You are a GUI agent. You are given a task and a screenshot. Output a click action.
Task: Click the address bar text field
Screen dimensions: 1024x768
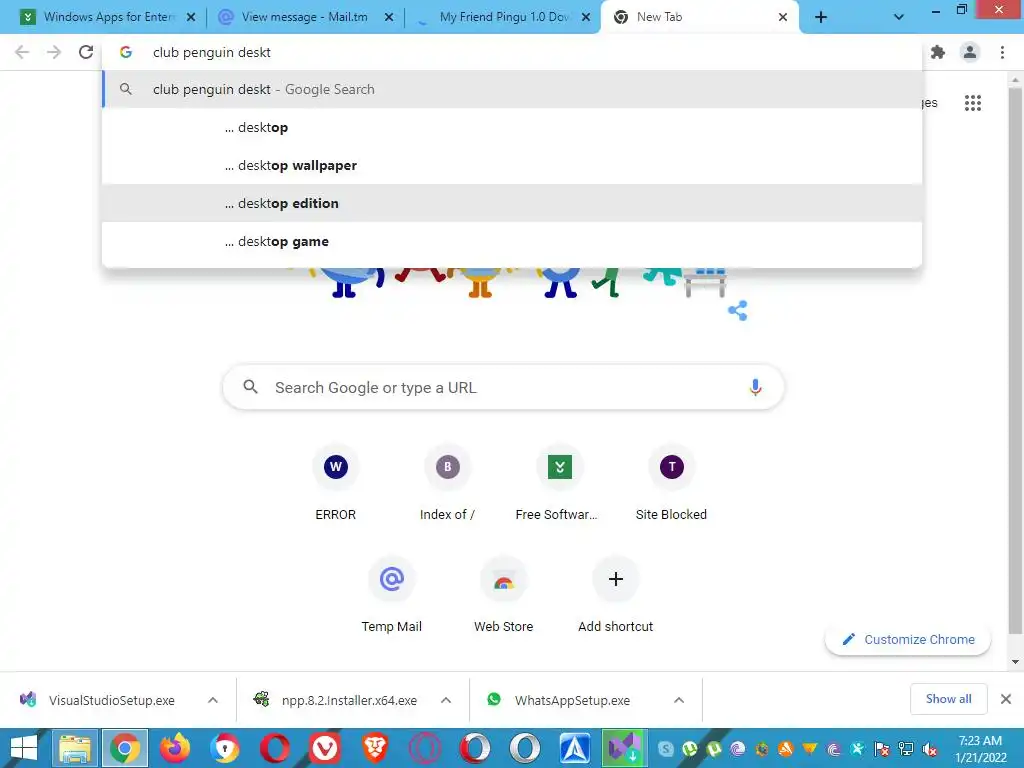pyautogui.click(x=512, y=52)
